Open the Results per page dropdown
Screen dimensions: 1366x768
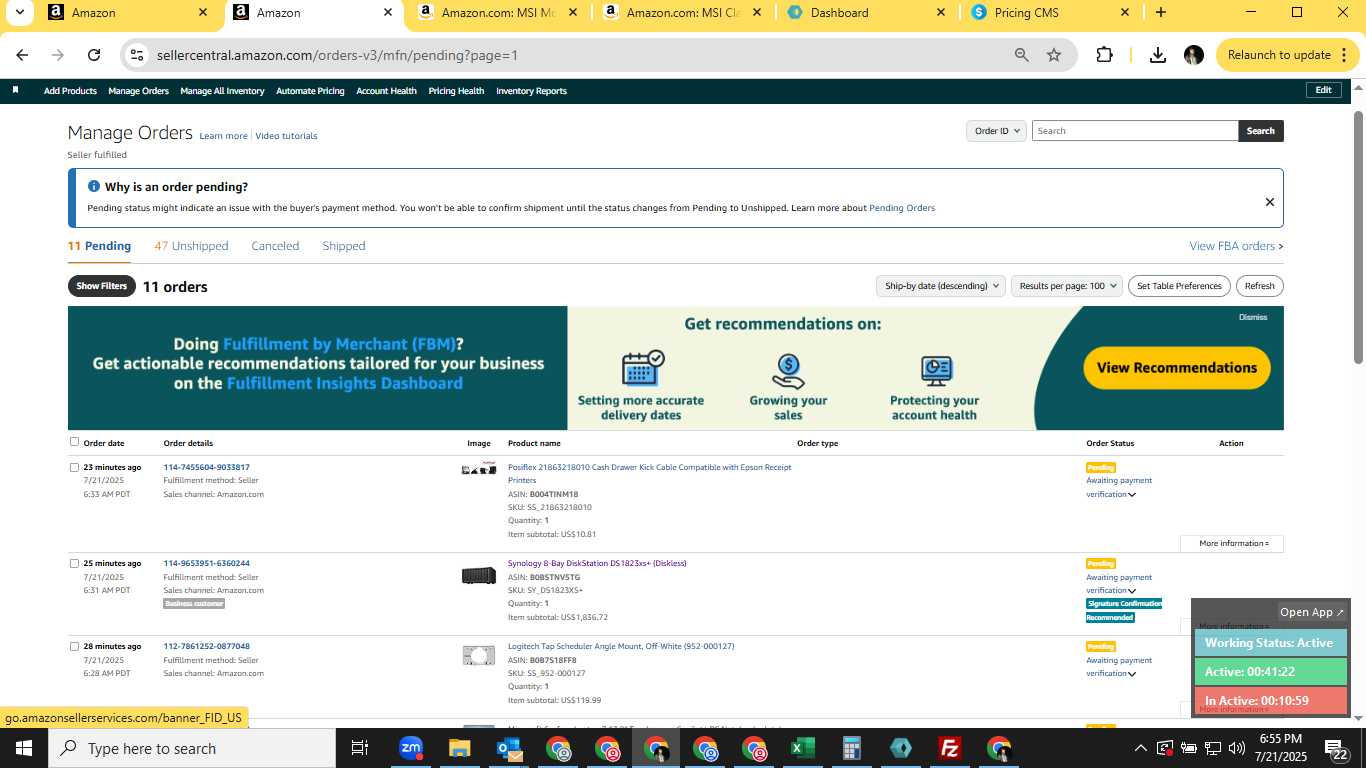[1067, 286]
